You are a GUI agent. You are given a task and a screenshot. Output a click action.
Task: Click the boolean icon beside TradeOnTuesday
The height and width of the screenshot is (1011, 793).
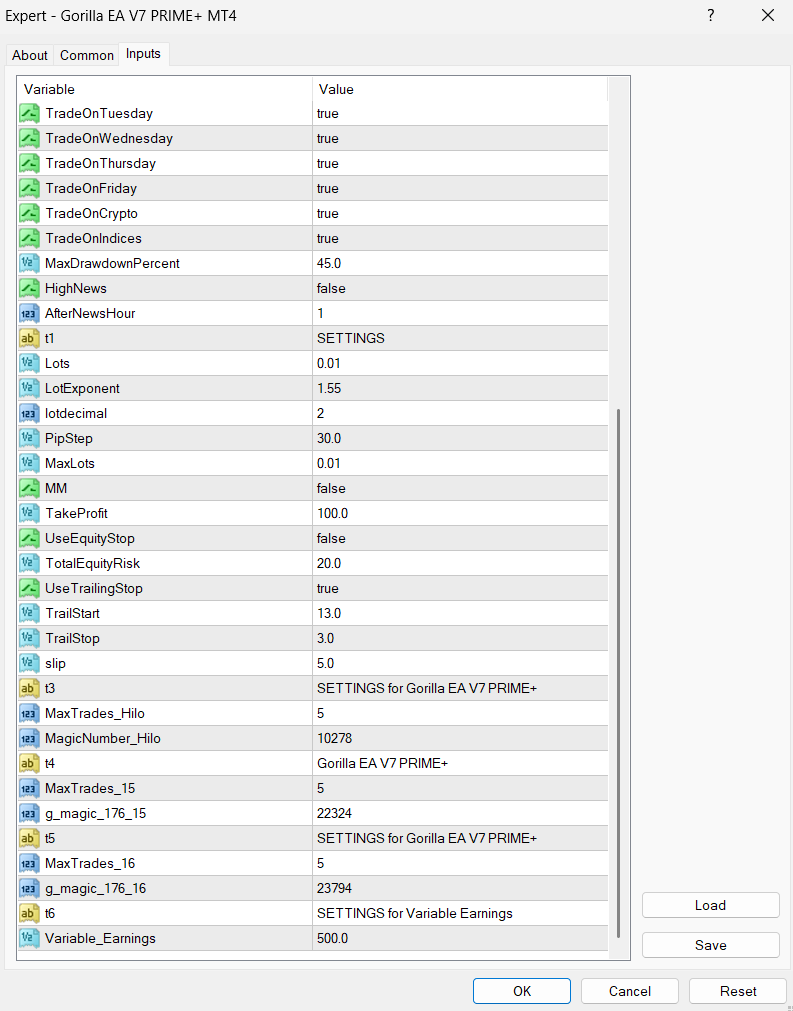(29, 114)
